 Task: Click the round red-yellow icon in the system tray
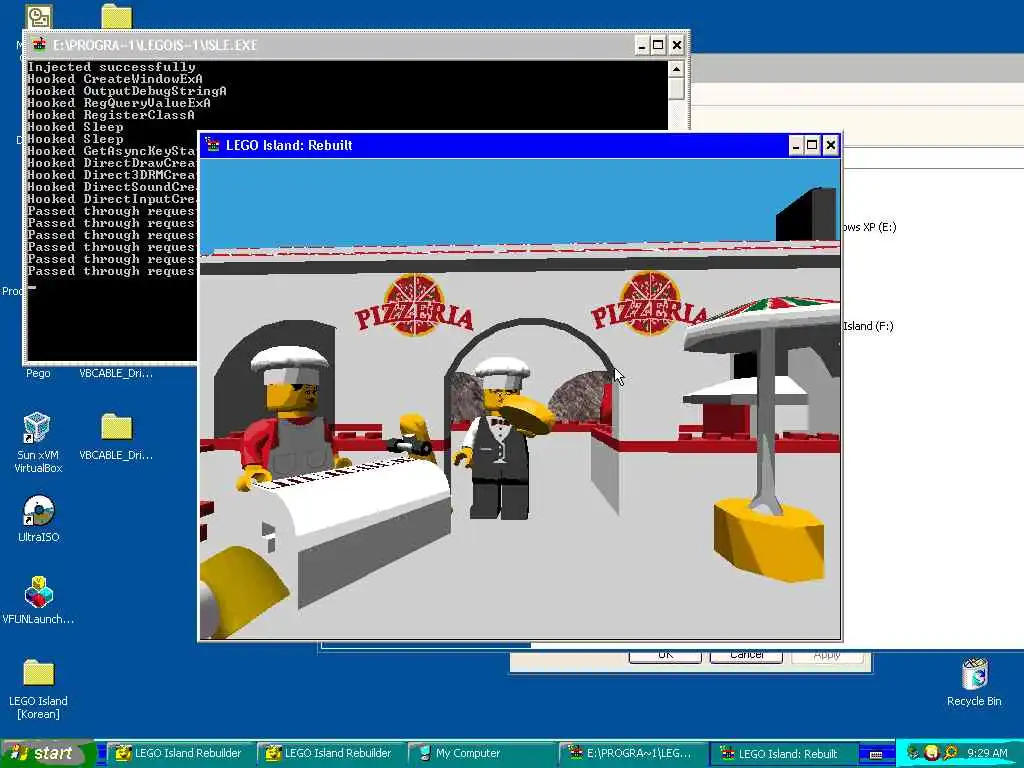tap(932, 753)
